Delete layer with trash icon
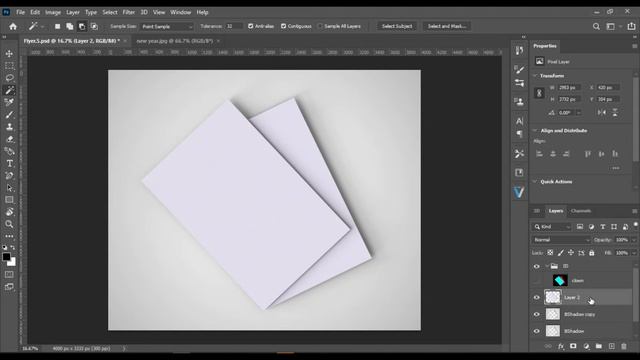This screenshot has height=360, width=640. click(x=624, y=346)
